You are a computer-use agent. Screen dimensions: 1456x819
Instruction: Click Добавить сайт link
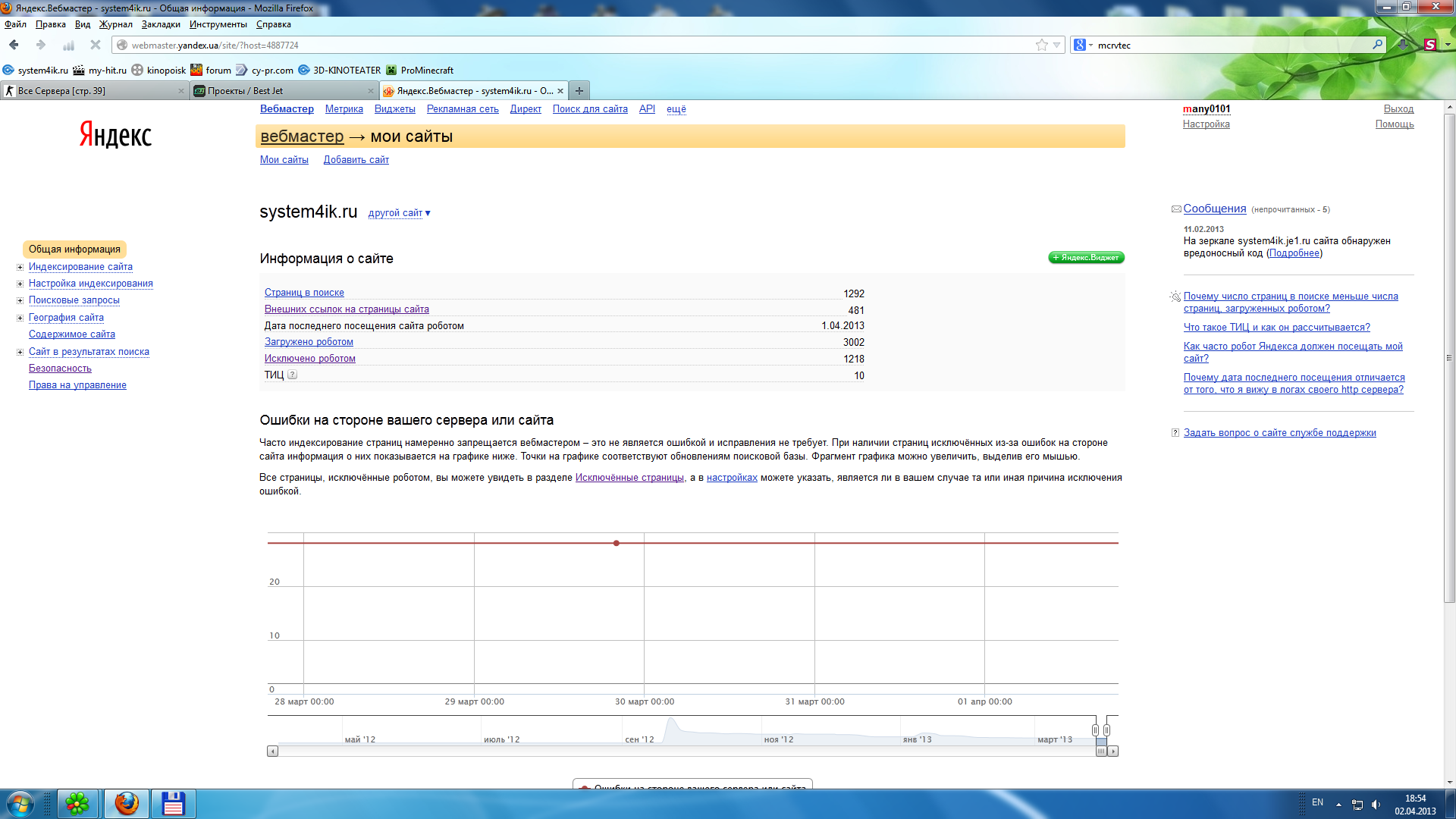[356, 160]
